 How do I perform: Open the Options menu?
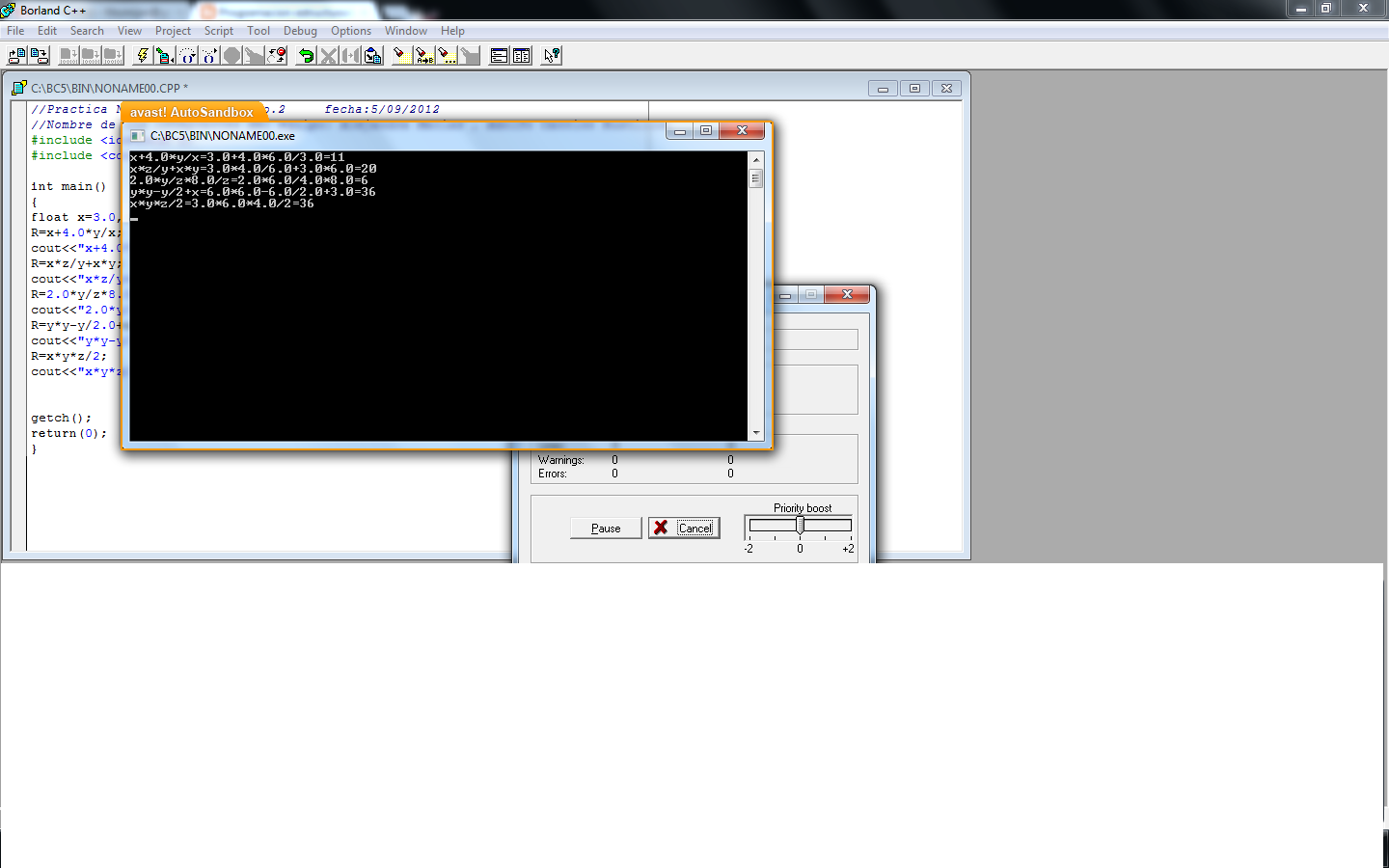[x=350, y=30]
